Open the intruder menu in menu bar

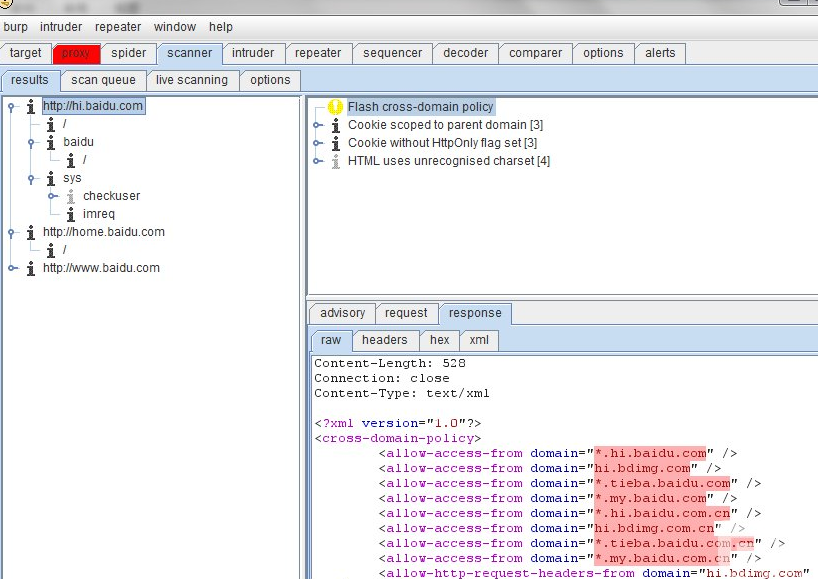[61, 27]
